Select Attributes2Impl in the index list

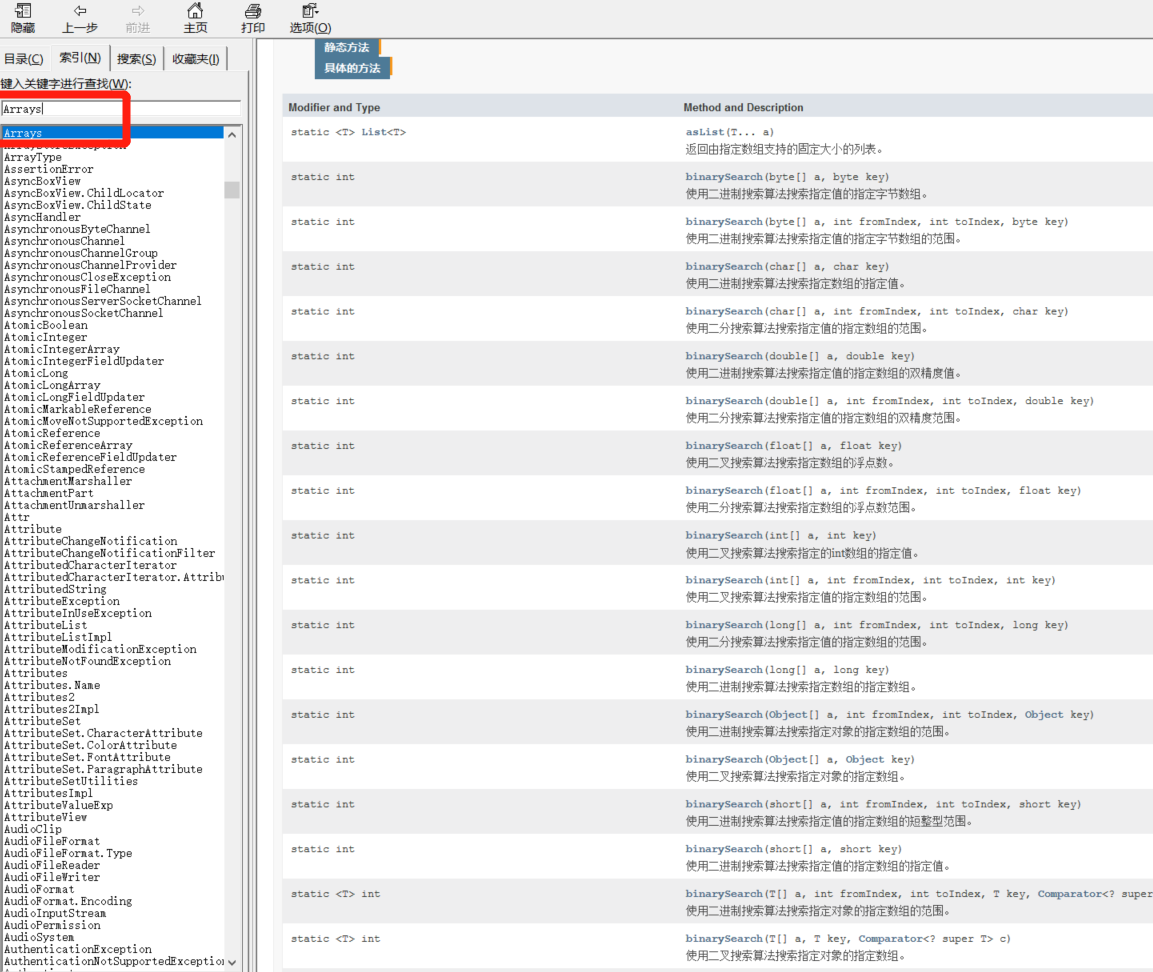(x=51, y=709)
